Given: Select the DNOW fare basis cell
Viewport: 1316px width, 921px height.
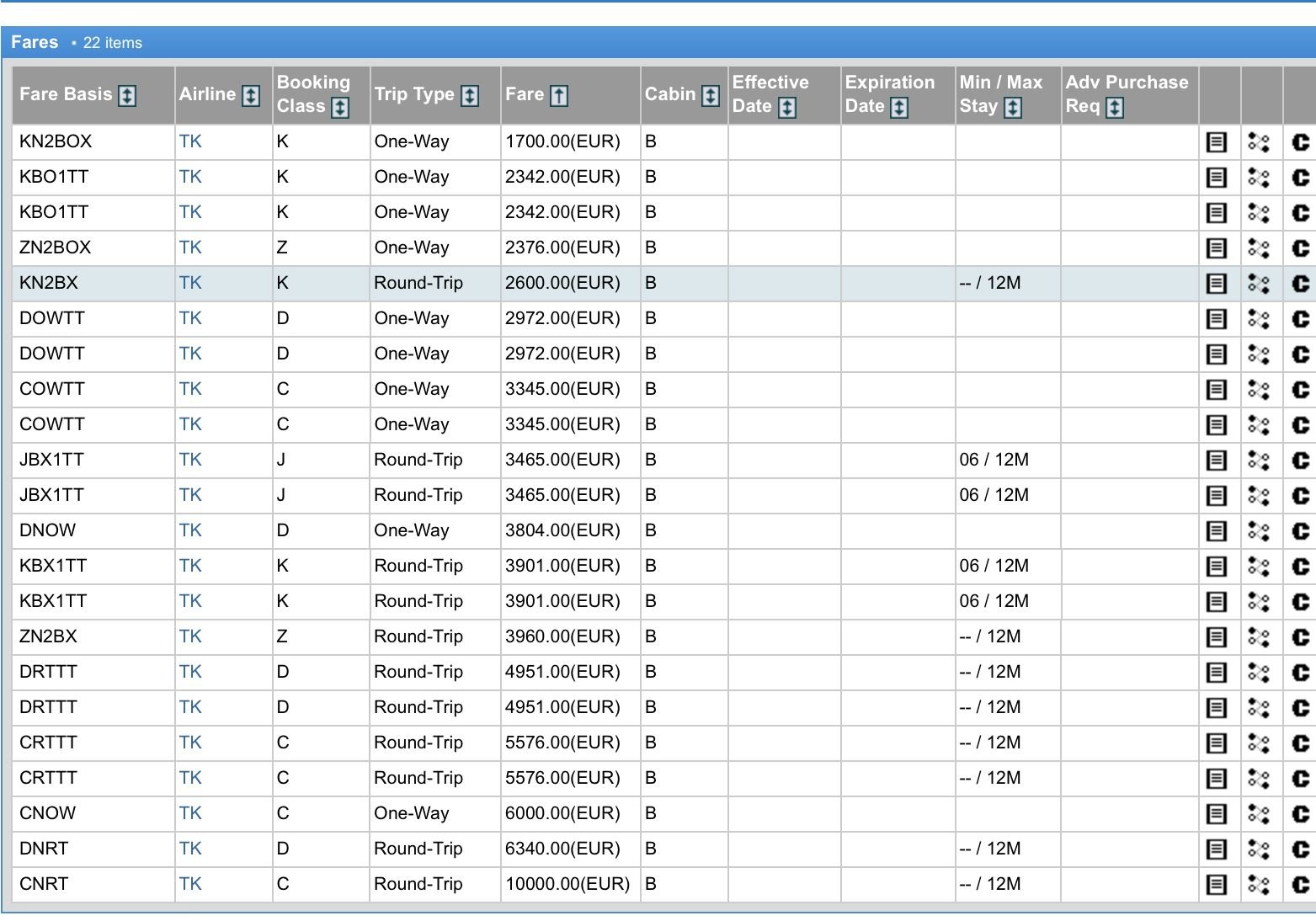Looking at the screenshot, I should click(48, 530).
